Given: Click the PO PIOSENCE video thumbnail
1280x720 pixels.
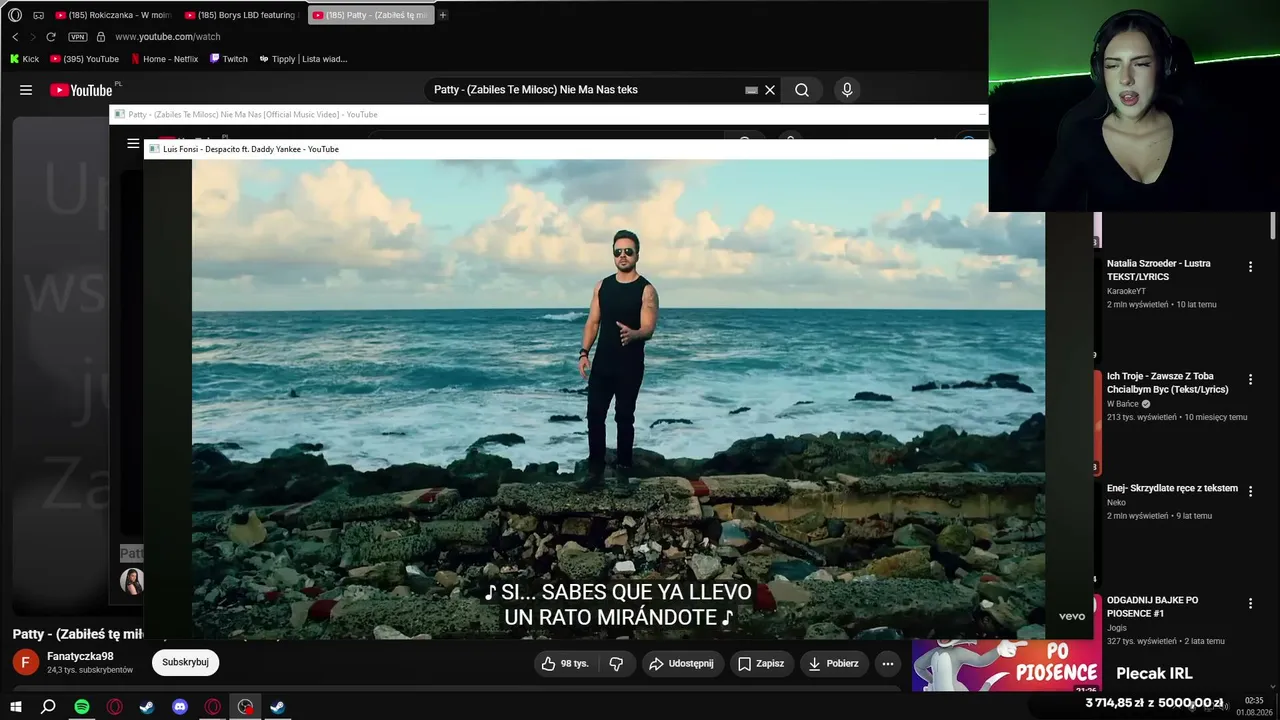Looking at the screenshot, I should click(1006, 665).
